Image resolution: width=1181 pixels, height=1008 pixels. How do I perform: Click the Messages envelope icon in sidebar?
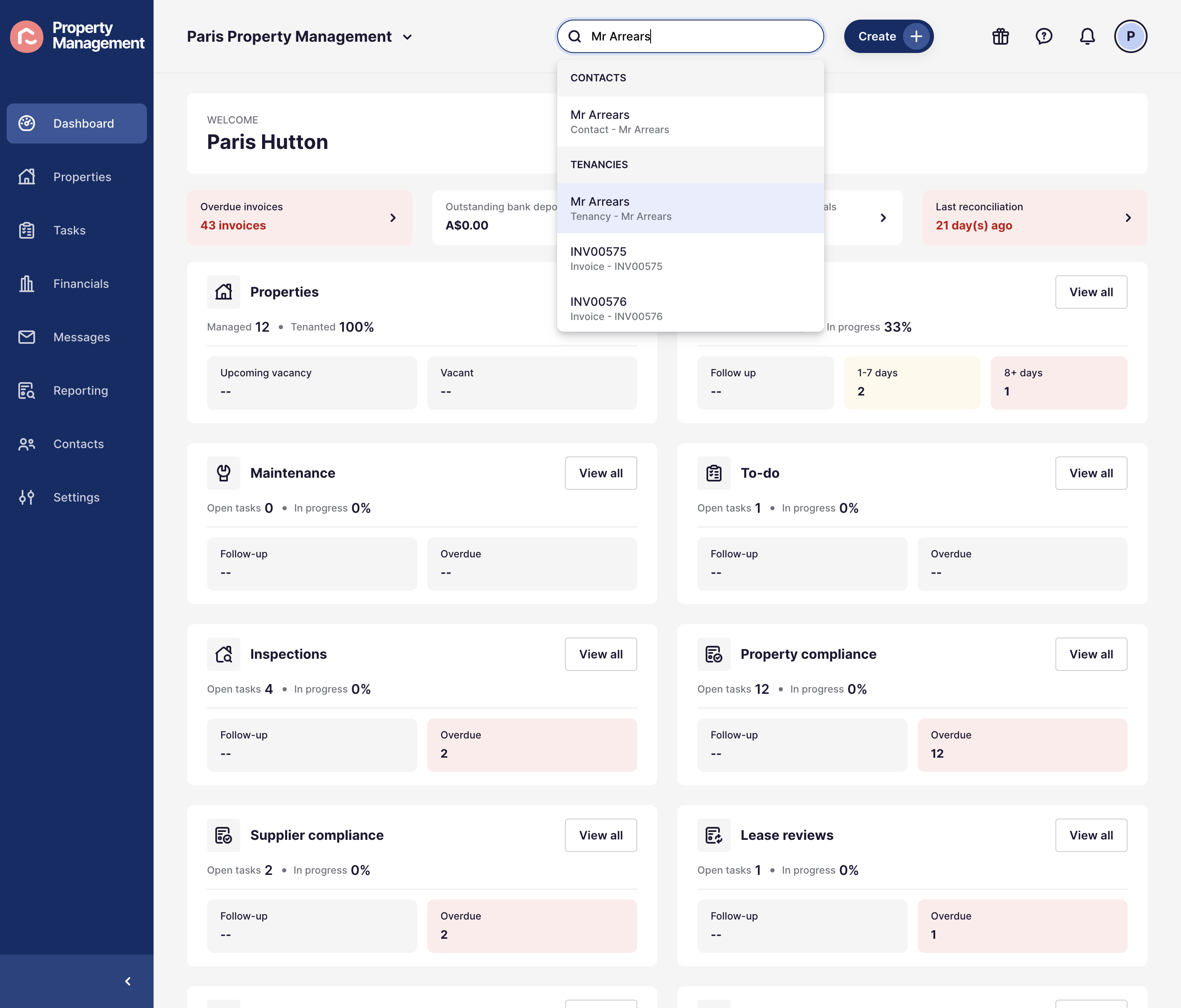click(x=27, y=337)
